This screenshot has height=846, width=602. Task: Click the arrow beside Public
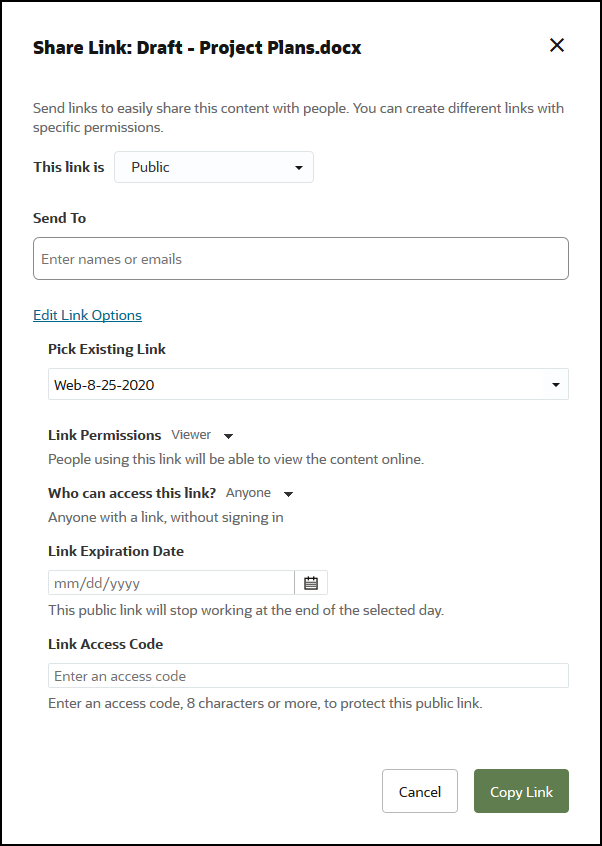(298, 168)
